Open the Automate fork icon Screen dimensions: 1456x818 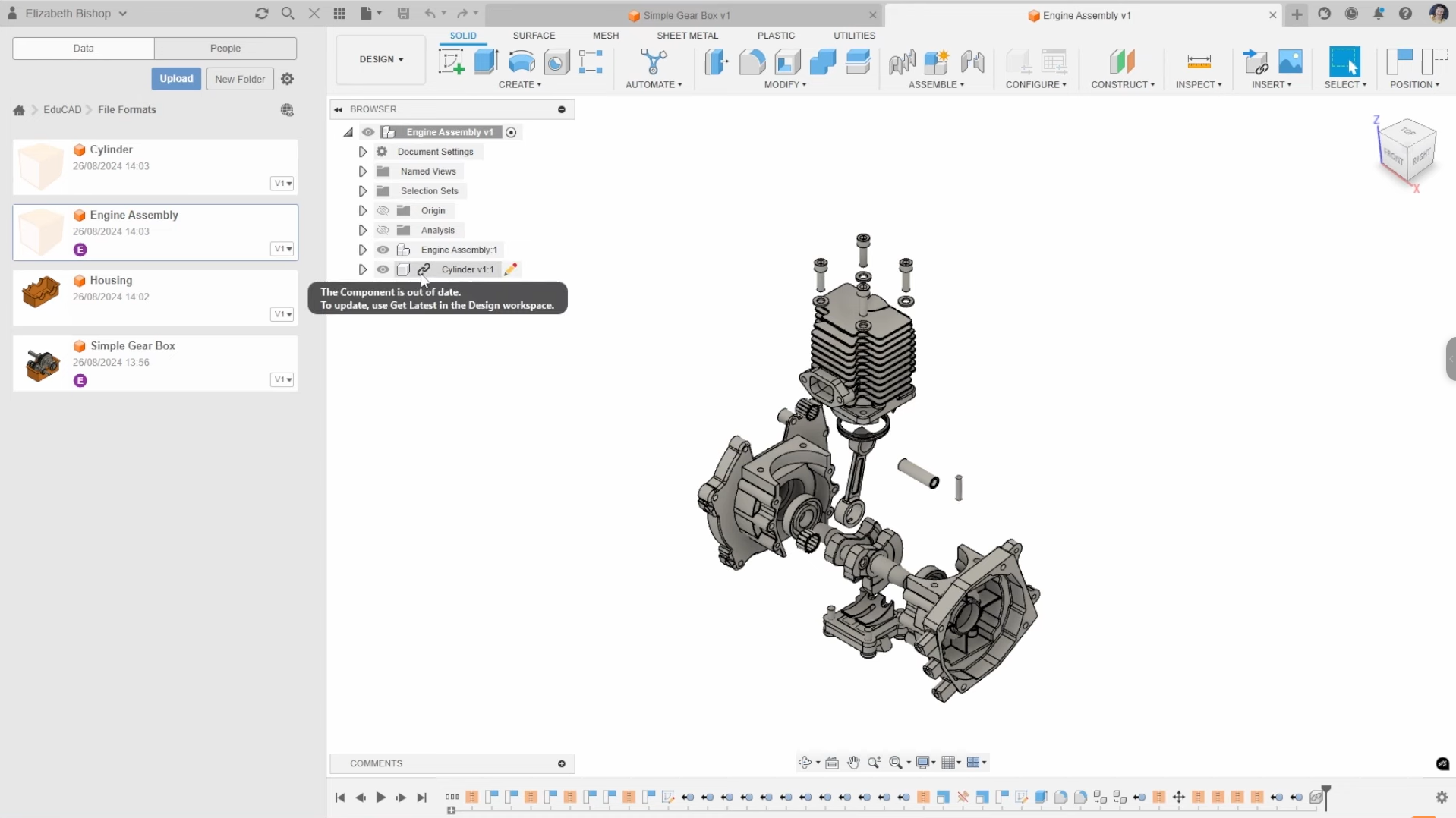[x=654, y=61]
